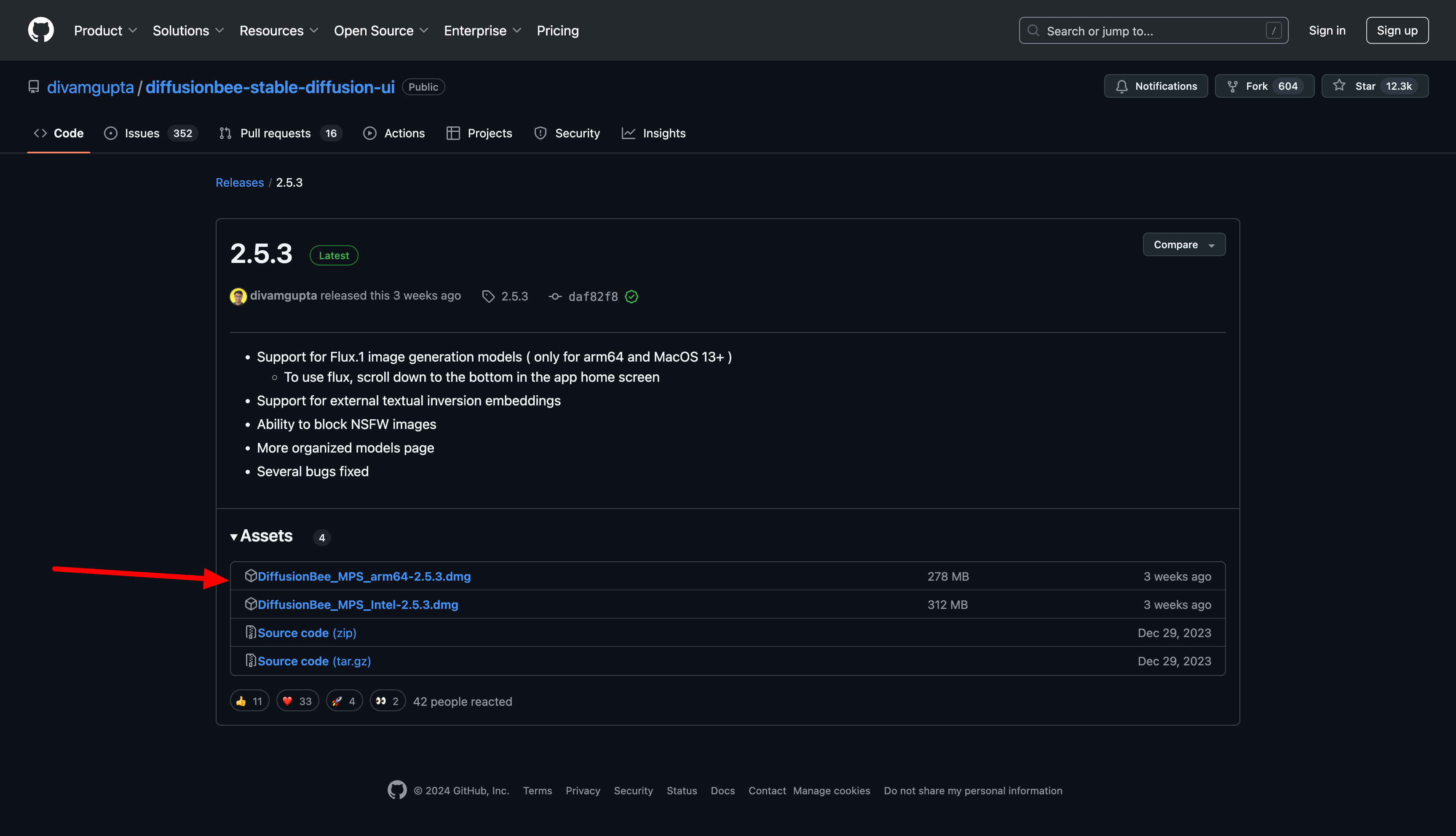Open the Pricing link in header

(x=558, y=30)
